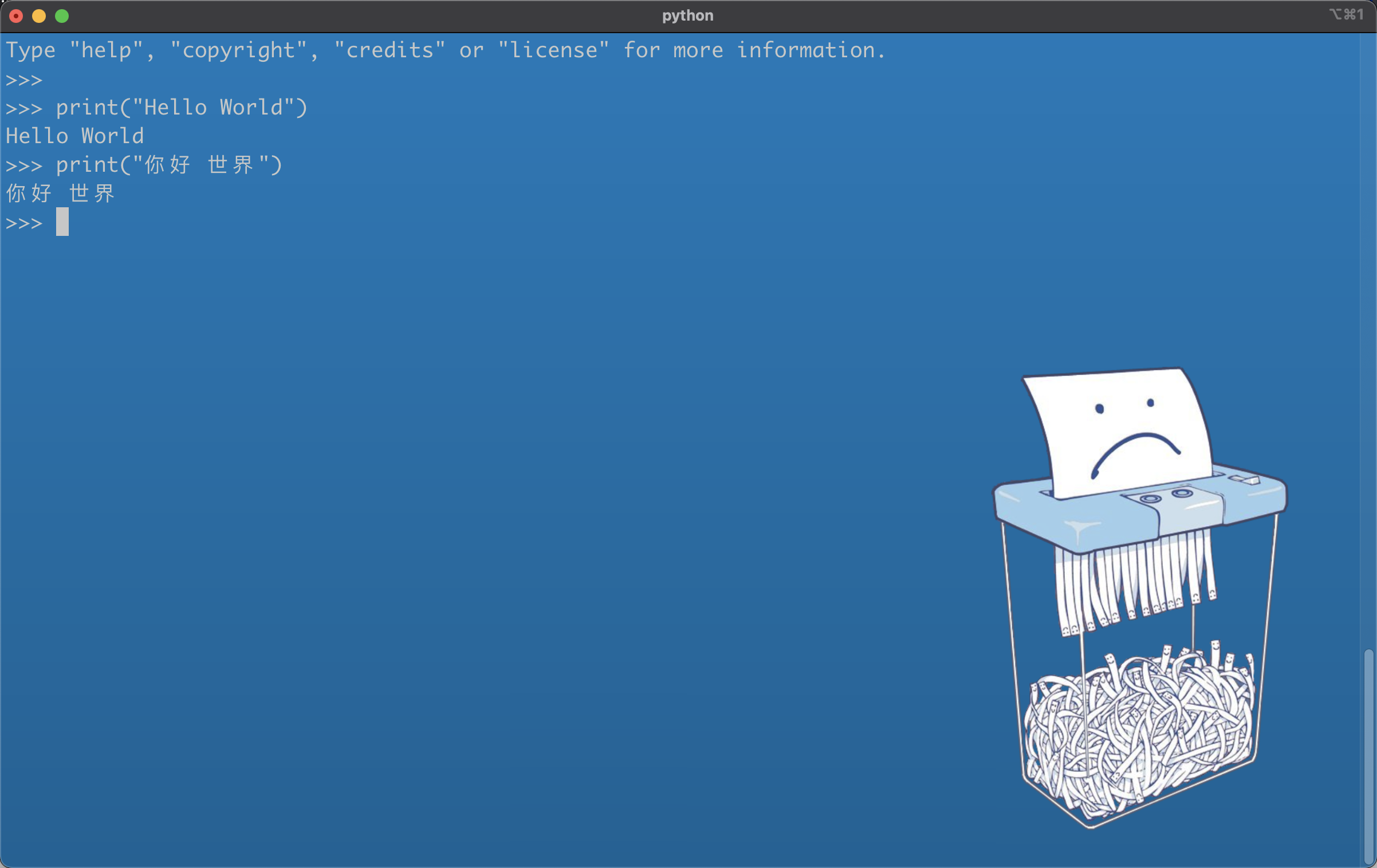Click the 'python' window title text
Viewport: 1377px width, 868px height.
click(687, 15)
